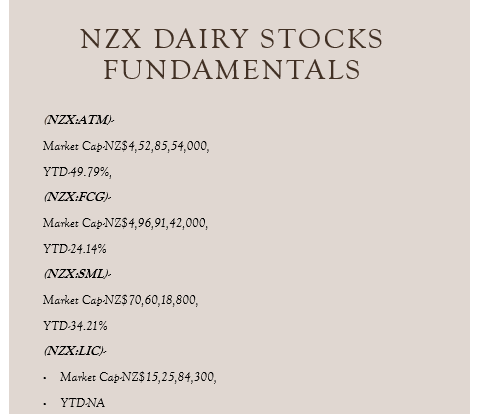Click the (NZX:SML) ticker label
The height and width of the screenshot is (419, 491).
point(77,274)
